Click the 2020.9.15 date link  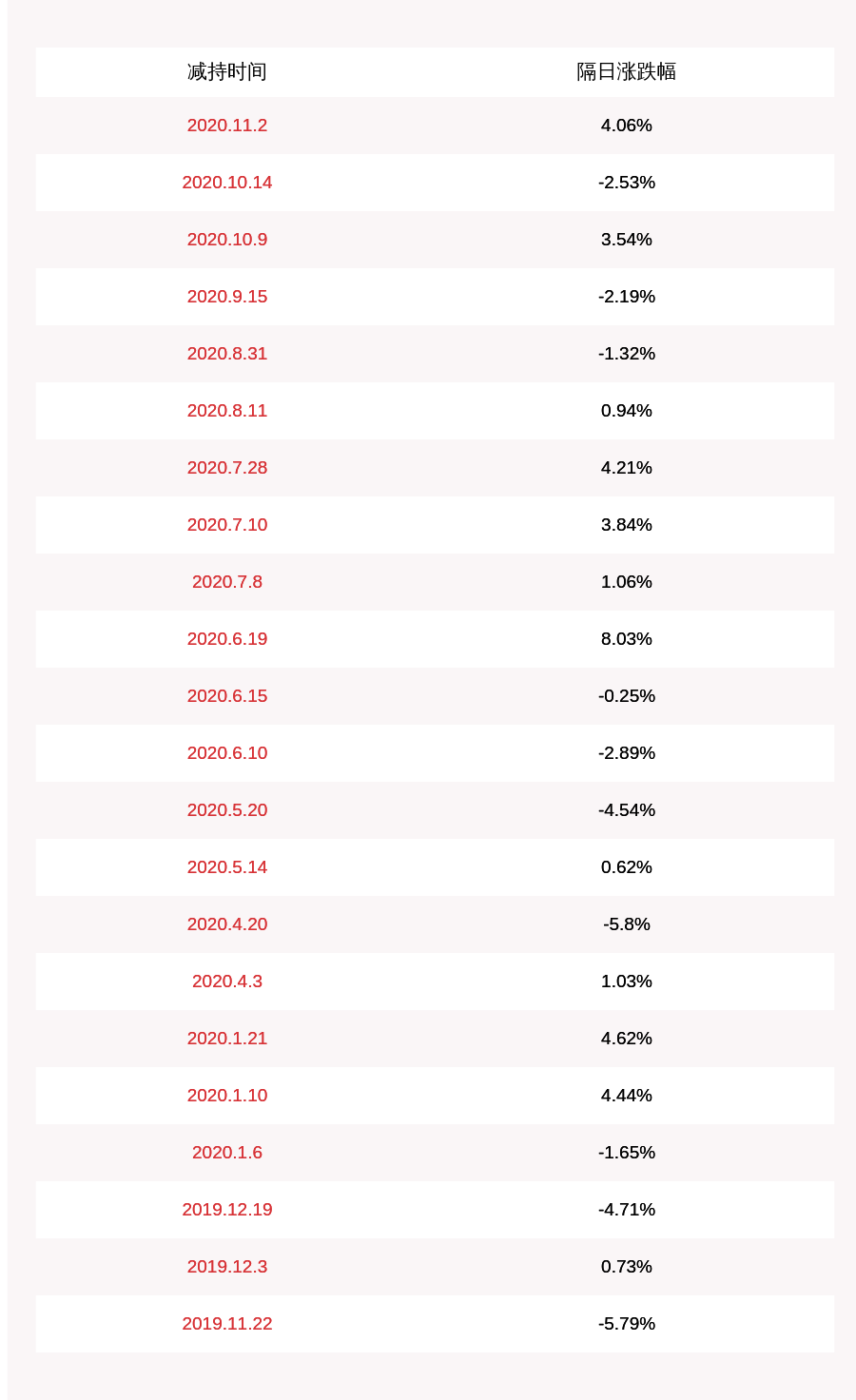226,297
